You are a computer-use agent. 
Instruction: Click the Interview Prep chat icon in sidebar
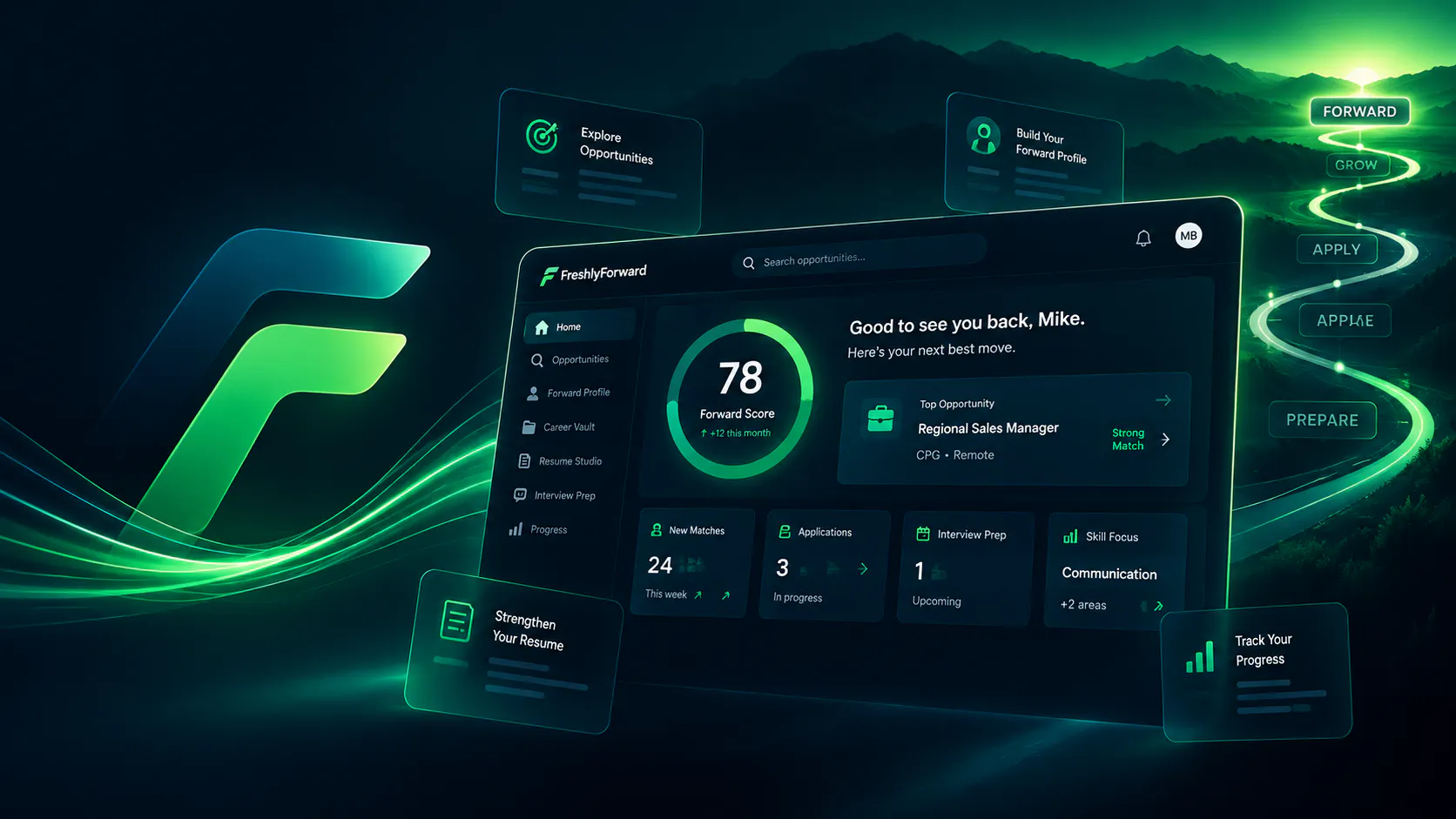pos(520,494)
